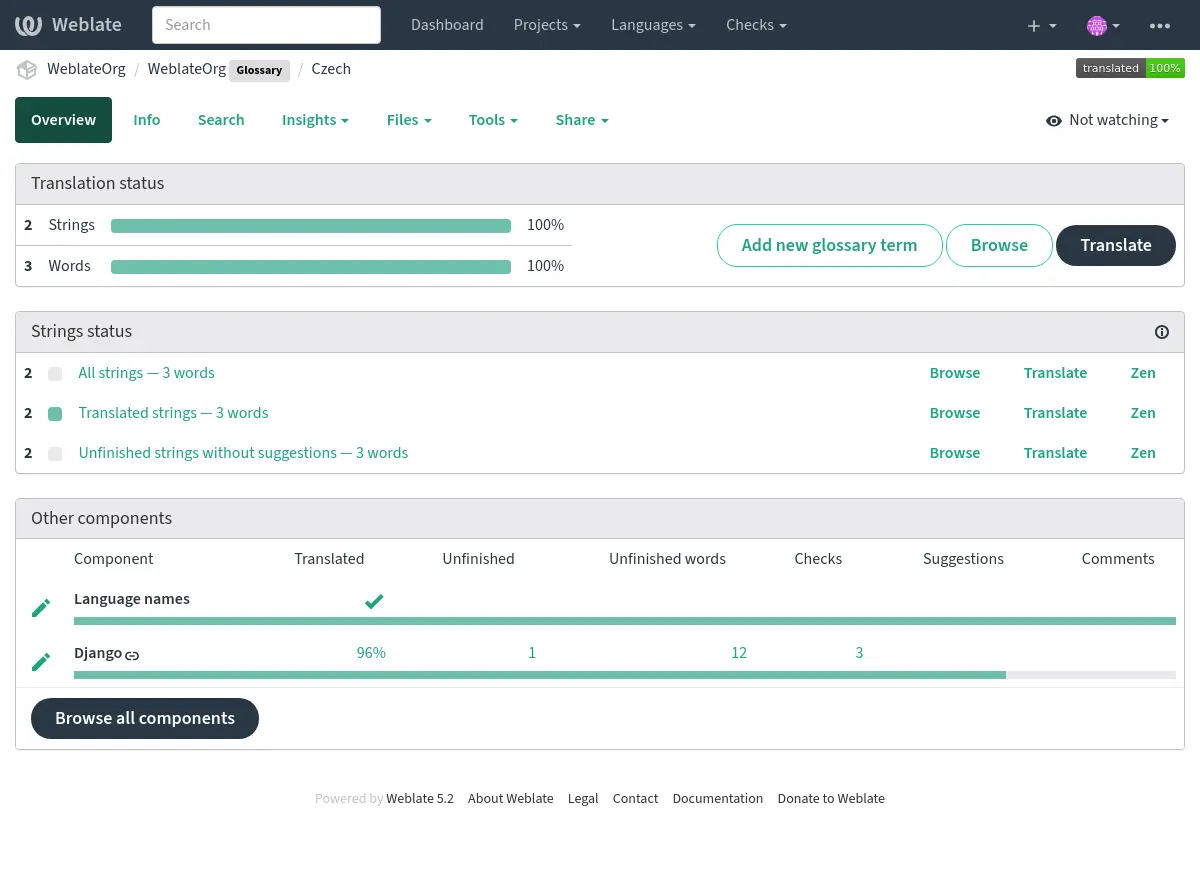The width and height of the screenshot is (1200, 875).
Task: Open Donate to Weblate footer link
Action: 831,799
